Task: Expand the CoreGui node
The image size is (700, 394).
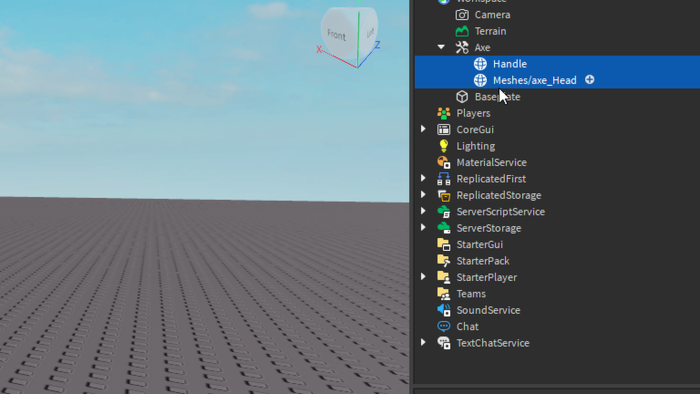Action: pos(423,129)
